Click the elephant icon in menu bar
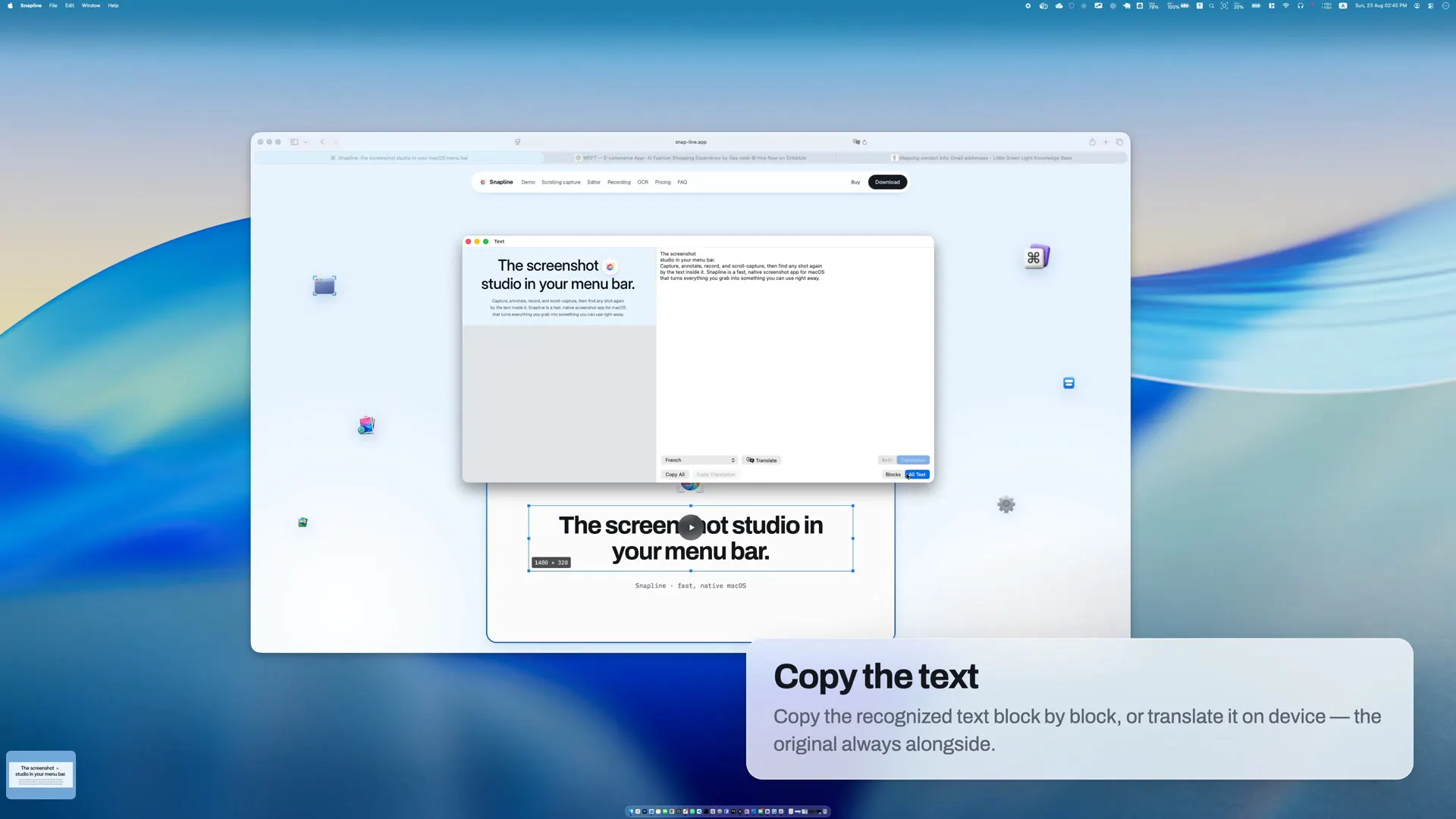Screen dimensions: 1456x819 pyautogui.click(x=1127, y=5)
